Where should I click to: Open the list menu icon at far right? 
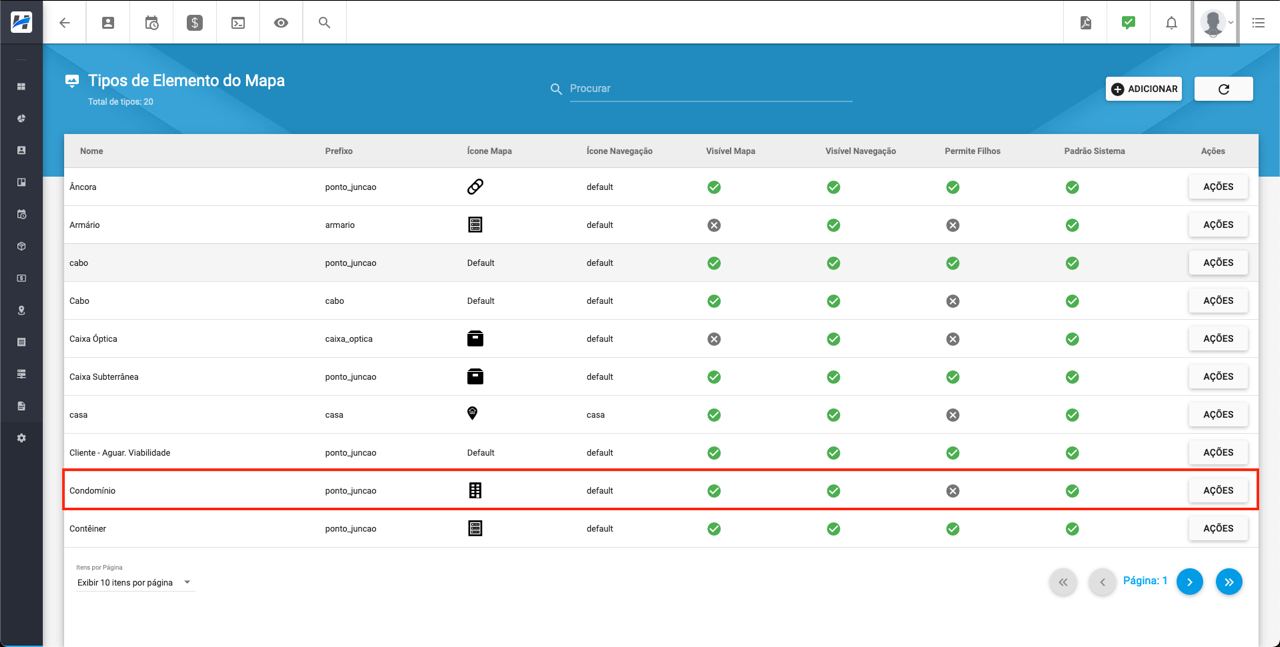point(1258,22)
